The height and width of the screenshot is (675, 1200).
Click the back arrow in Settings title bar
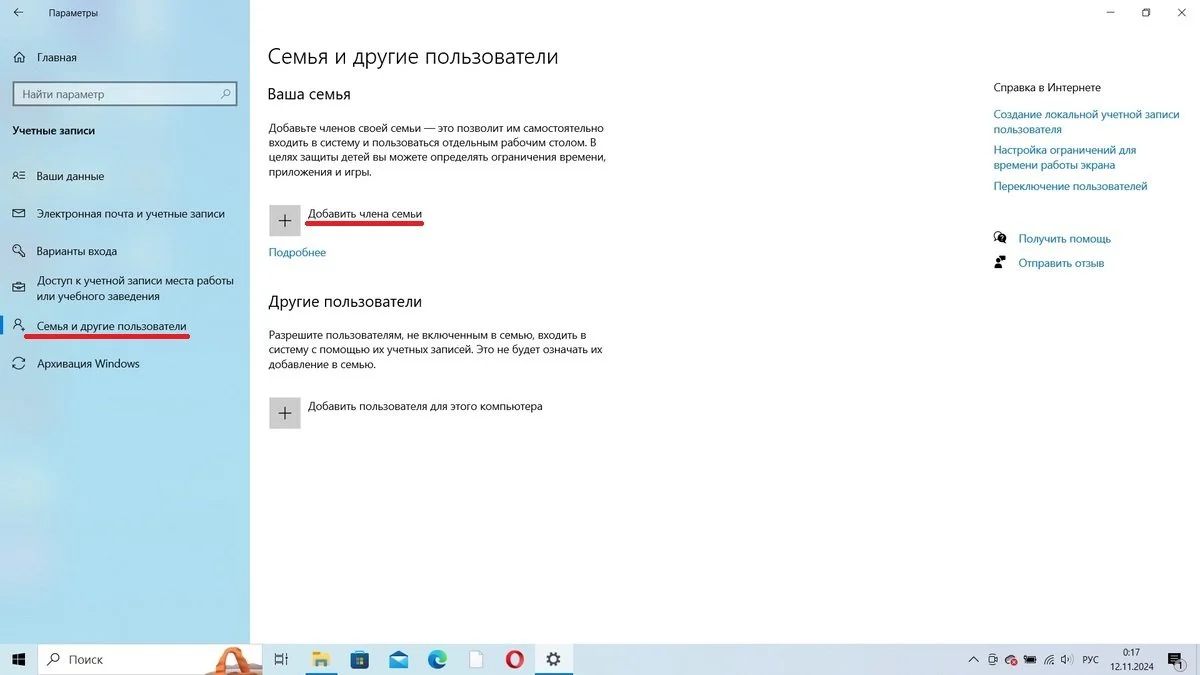[x=18, y=13]
